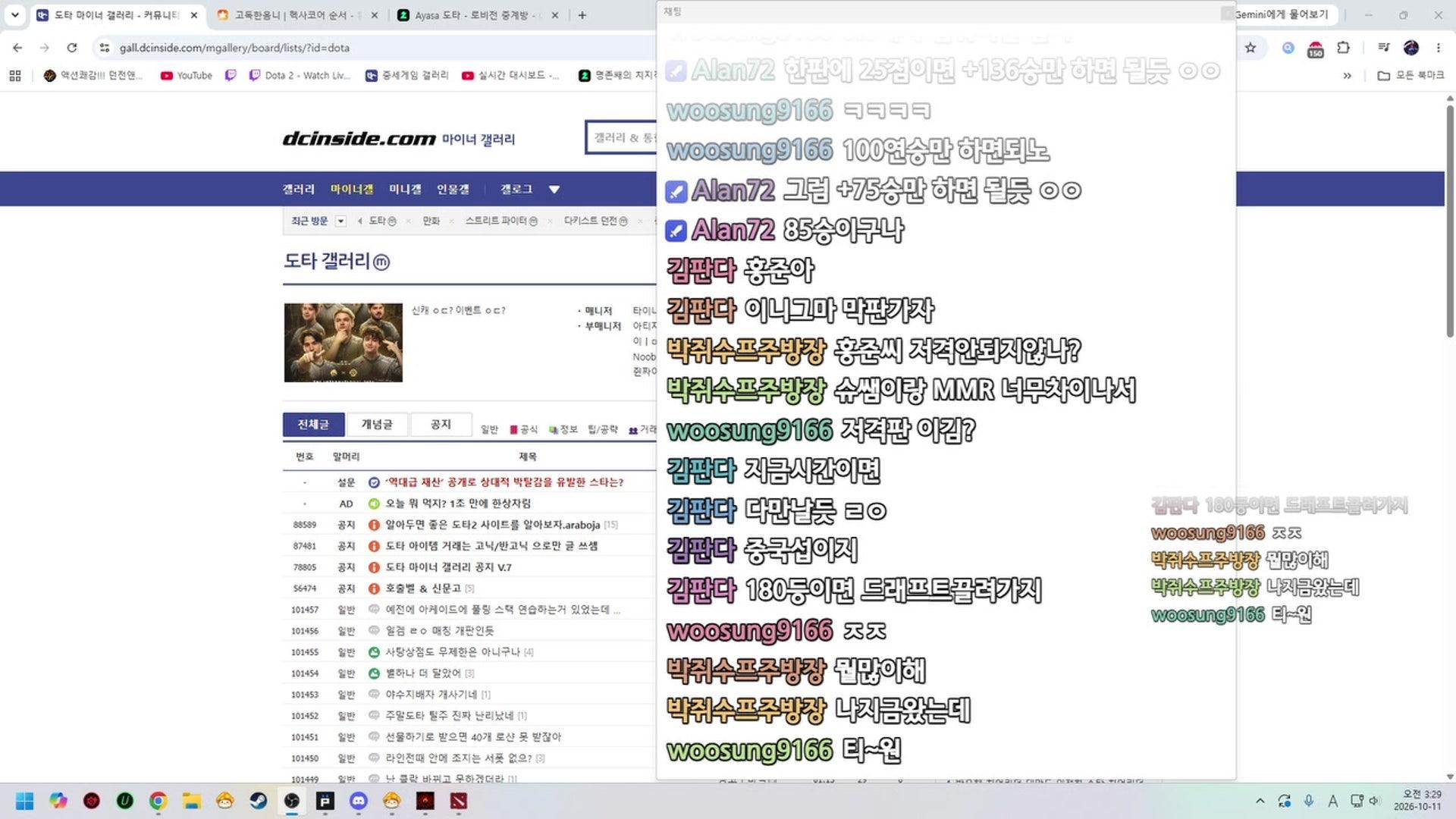The height and width of the screenshot is (819, 1456).
Task: Click the dcinside.com logo
Action: point(359,139)
